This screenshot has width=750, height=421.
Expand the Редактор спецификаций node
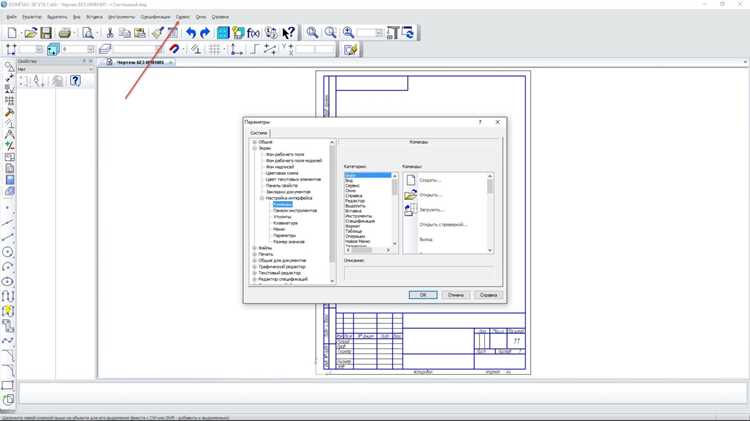coord(255,279)
